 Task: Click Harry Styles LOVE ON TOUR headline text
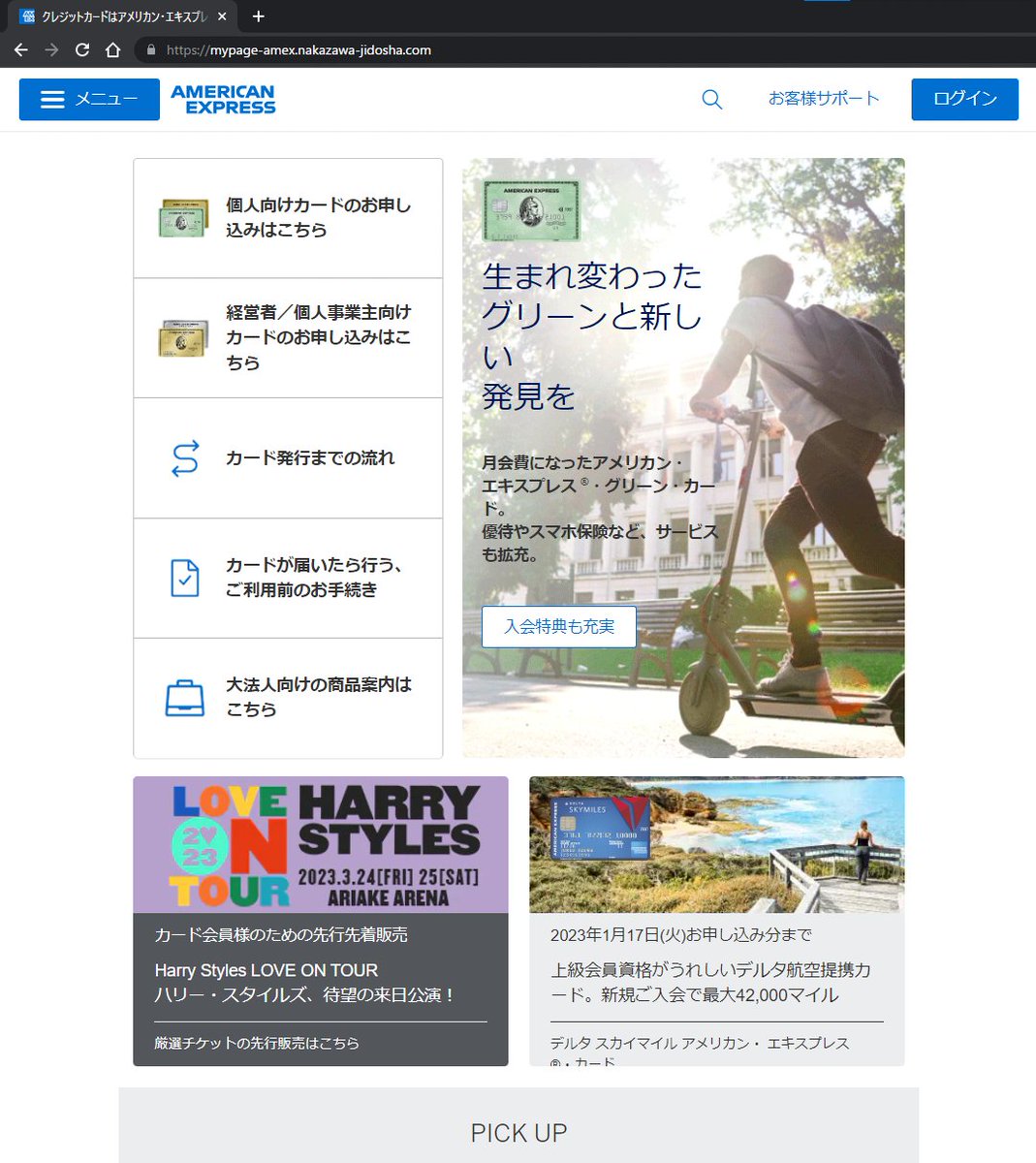click(x=267, y=970)
